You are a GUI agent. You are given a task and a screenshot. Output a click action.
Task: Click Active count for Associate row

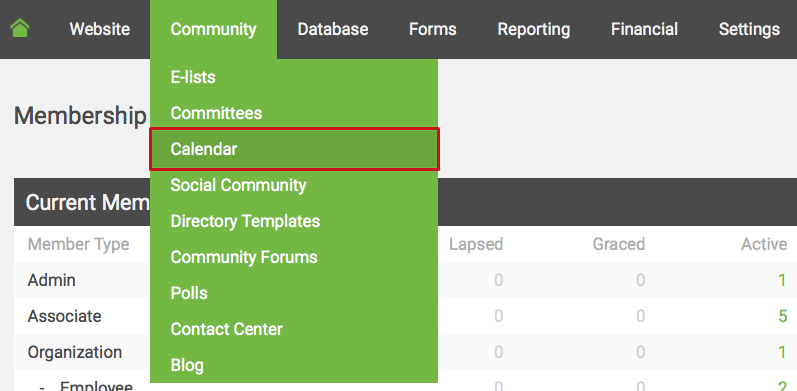coord(783,316)
